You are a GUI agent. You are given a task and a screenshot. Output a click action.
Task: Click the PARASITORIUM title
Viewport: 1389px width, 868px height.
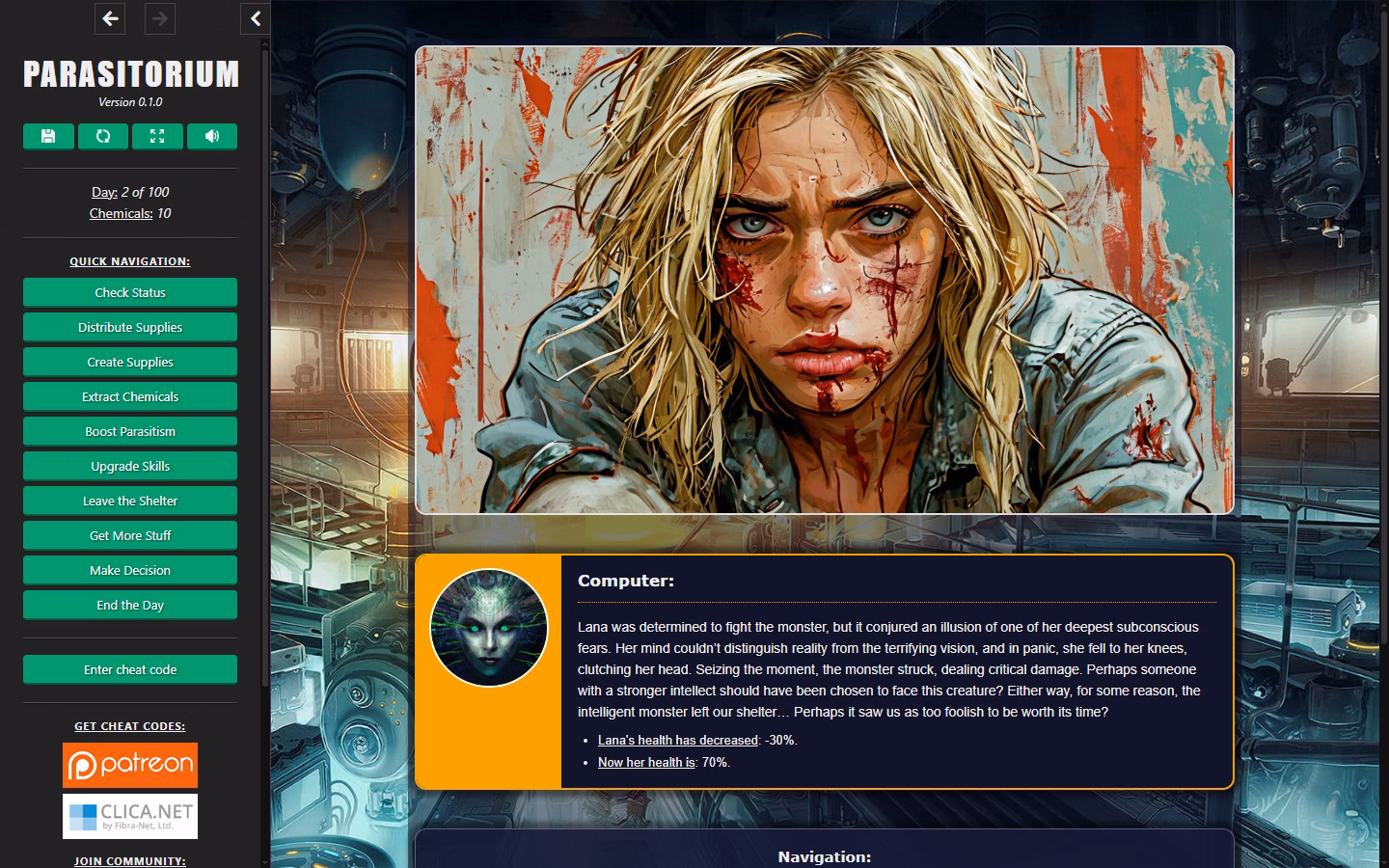[x=131, y=74]
